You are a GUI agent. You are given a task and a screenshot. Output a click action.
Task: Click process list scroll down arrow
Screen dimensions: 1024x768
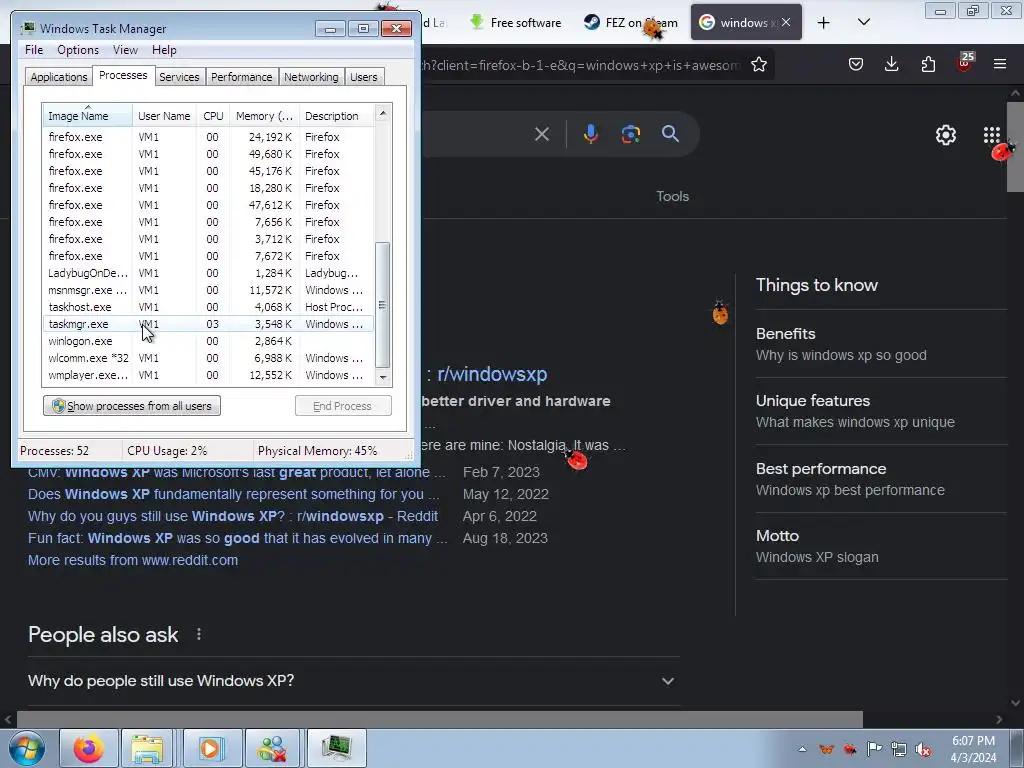(383, 377)
